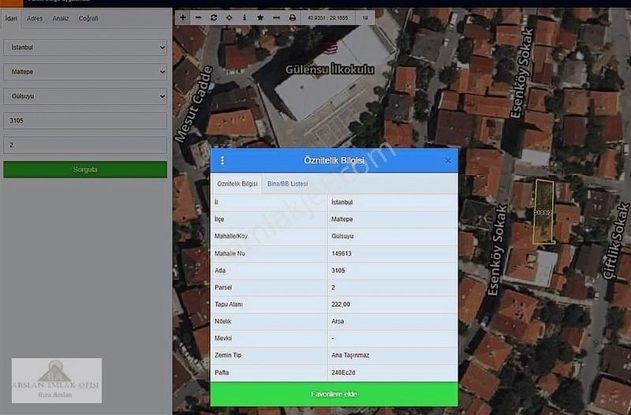This screenshot has height=415, width=631.
Task: Select the Analiz tab
Action: (x=60, y=19)
